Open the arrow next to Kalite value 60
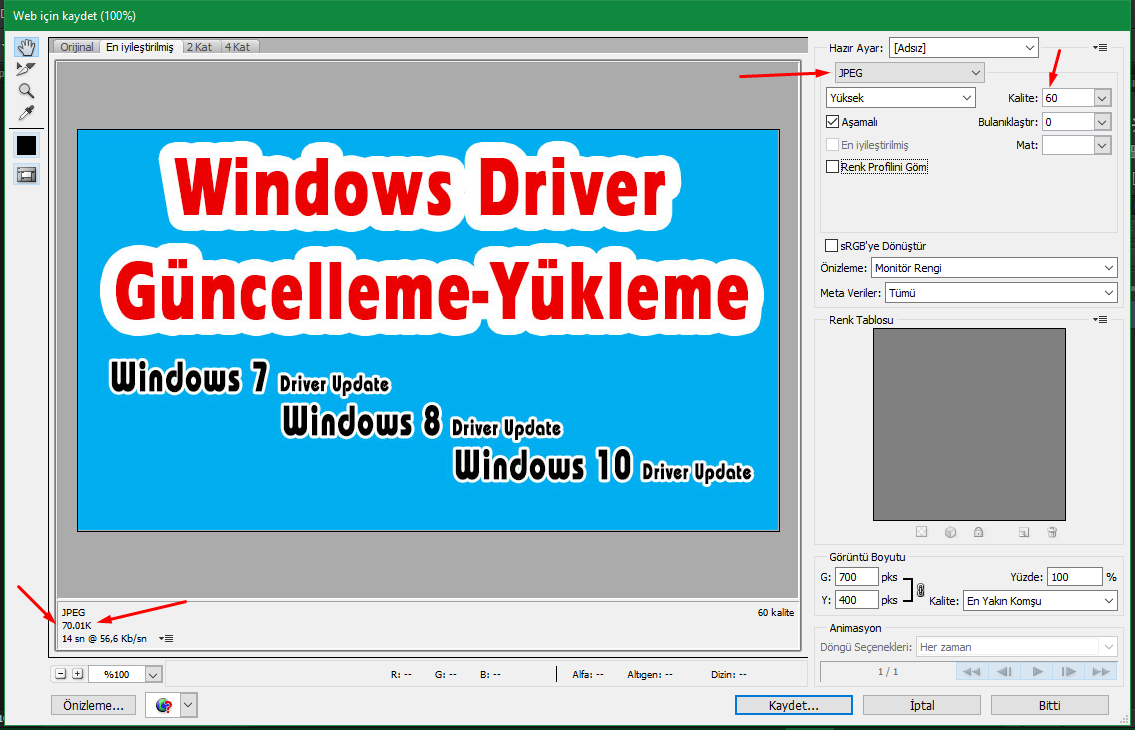Image resolution: width=1135 pixels, height=730 pixels. (x=1102, y=97)
